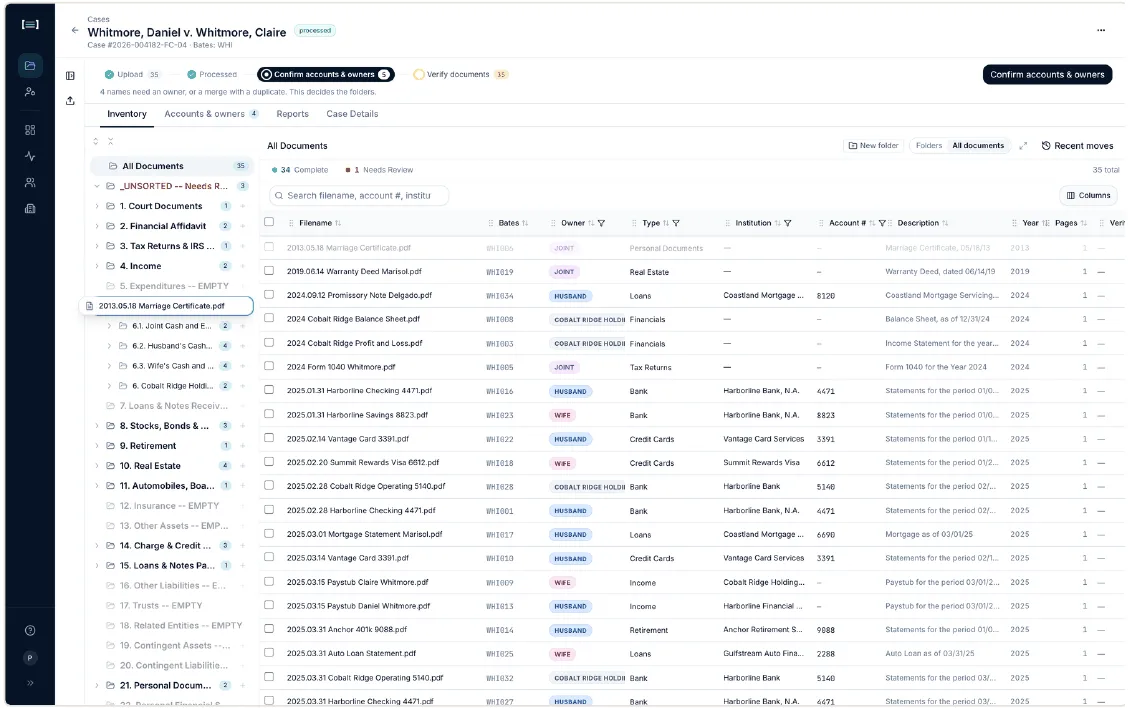This screenshot has height=708, width=1128.
Task: Open the Institution column filter funnel
Action: click(x=788, y=223)
